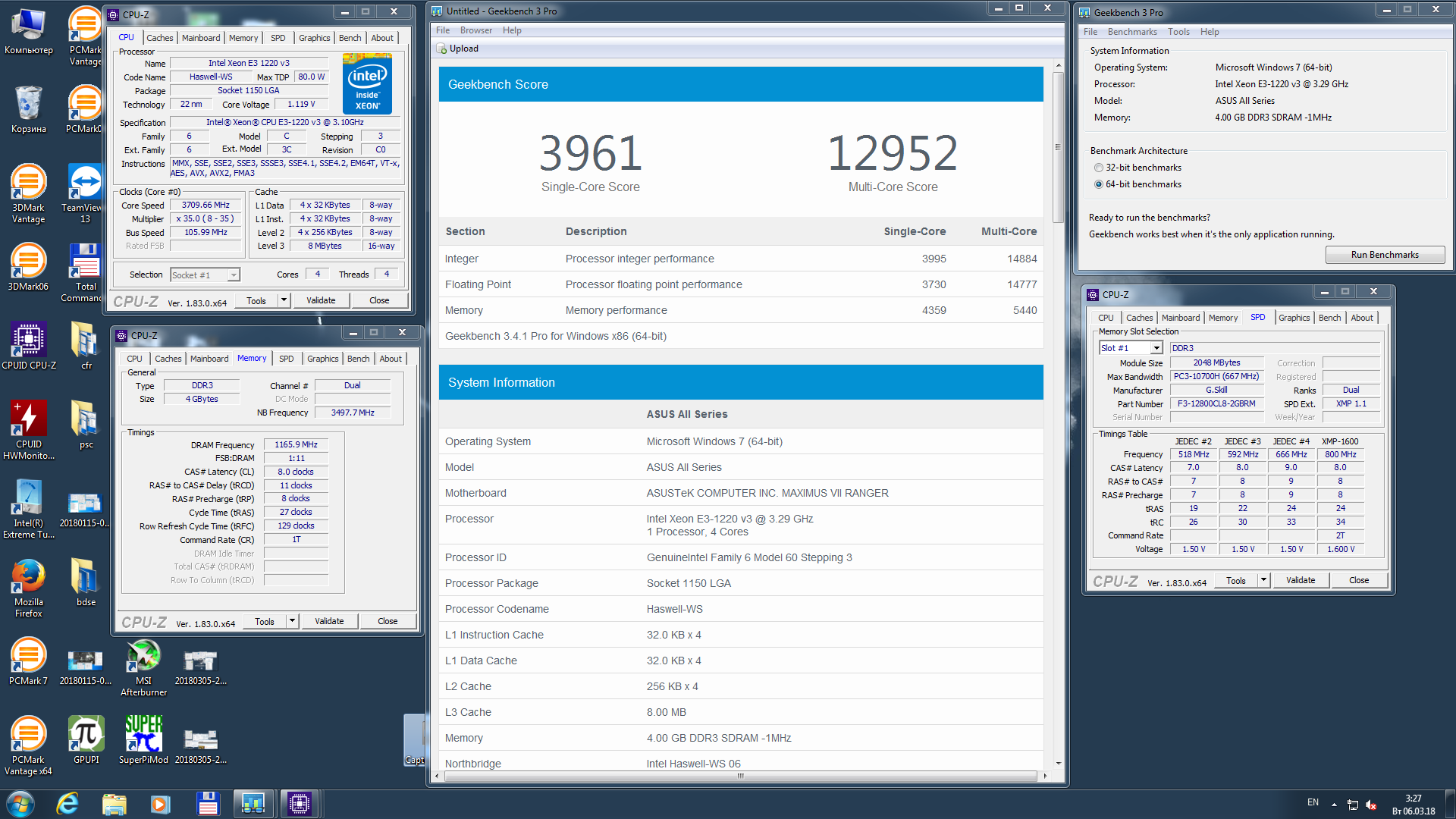Image resolution: width=1456 pixels, height=819 pixels.
Task: Launch Intel Extreme Tuning utility shortcut
Action: (28, 510)
